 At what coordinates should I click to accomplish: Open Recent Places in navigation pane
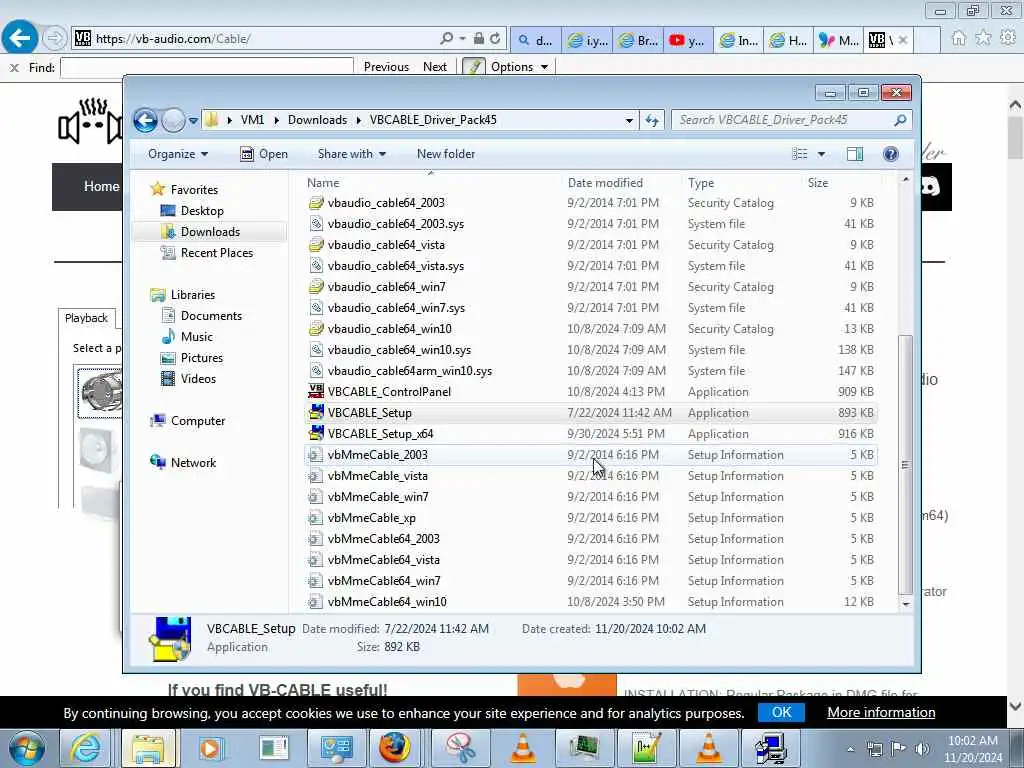[216, 253]
